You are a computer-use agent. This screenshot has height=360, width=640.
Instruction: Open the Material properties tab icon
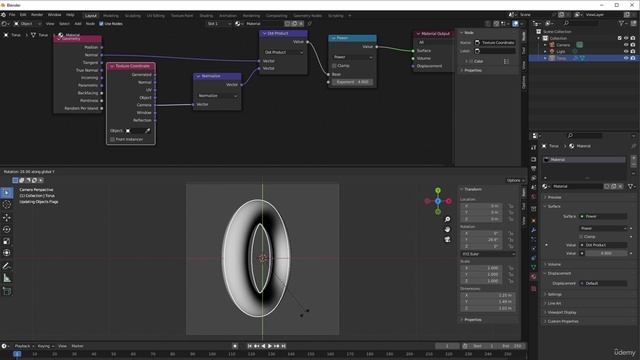coord(533,277)
